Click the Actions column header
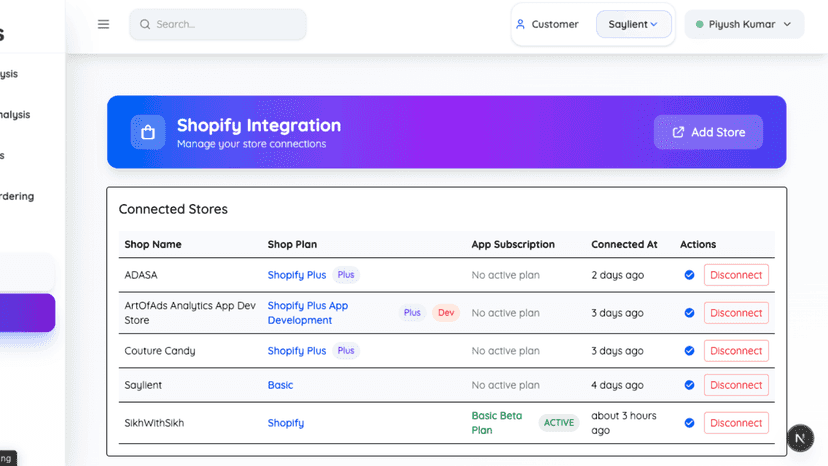 point(698,245)
